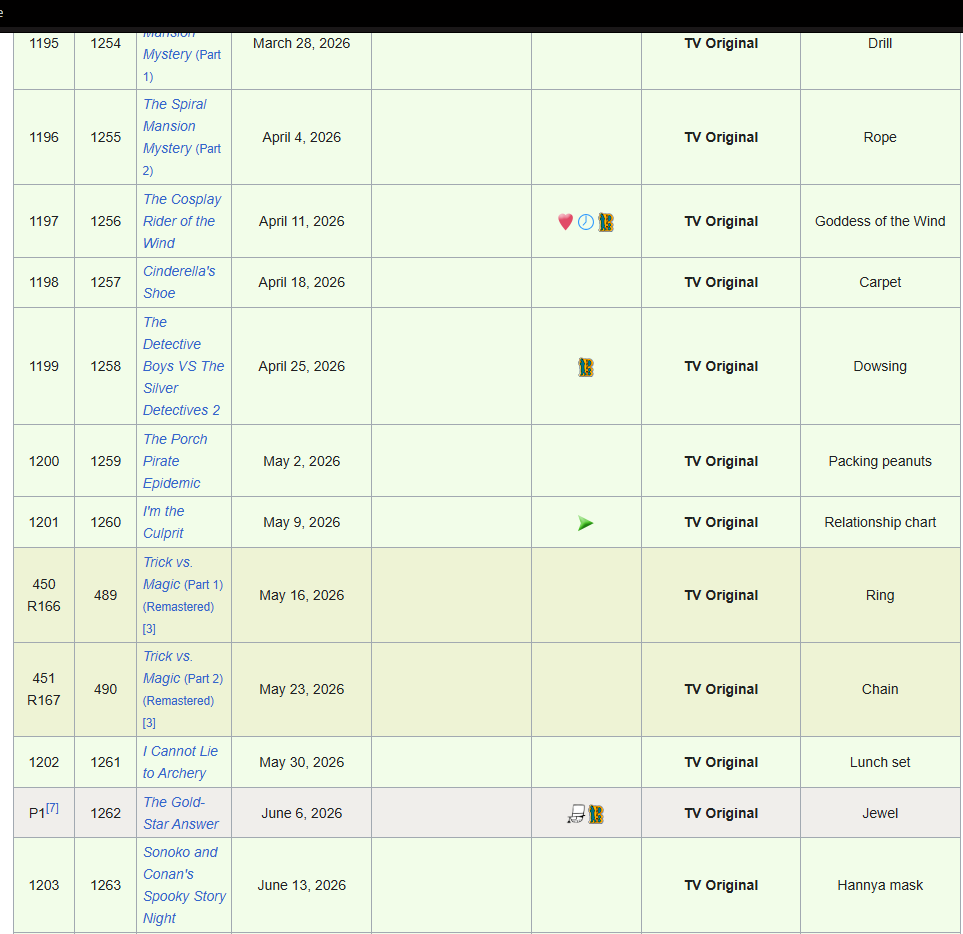
Task: Click next hint Lunch set
Action: [x=879, y=762]
